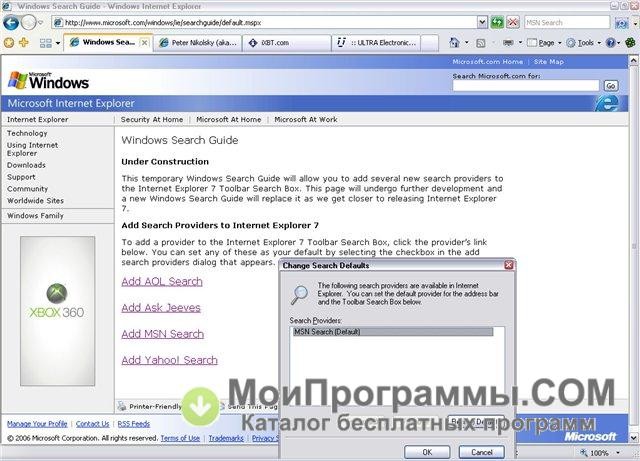Go back with the Back arrow

[x=11, y=22]
